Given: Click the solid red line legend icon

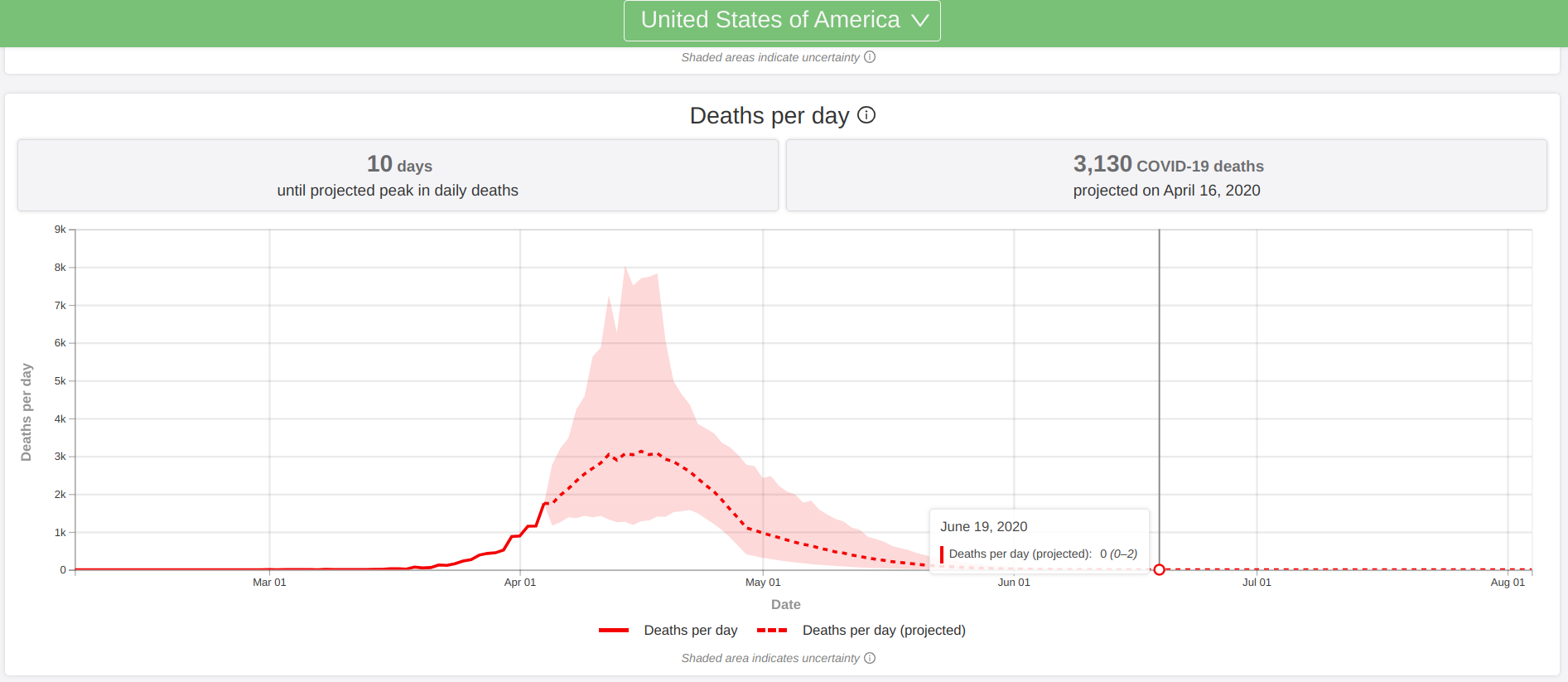Looking at the screenshot, I should 614,631.
